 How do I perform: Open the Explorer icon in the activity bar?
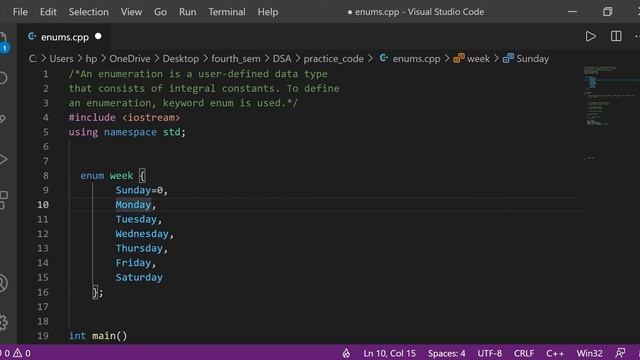[3, 42]
